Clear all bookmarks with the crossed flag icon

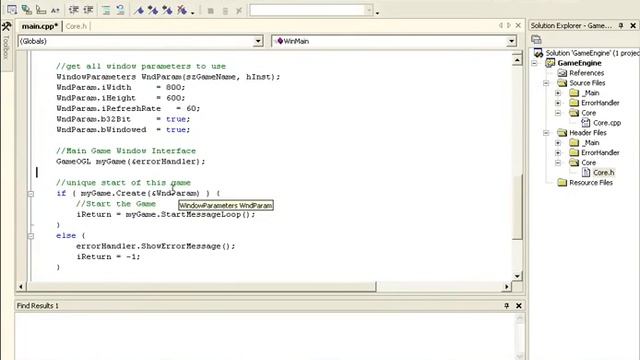point(182,10)
